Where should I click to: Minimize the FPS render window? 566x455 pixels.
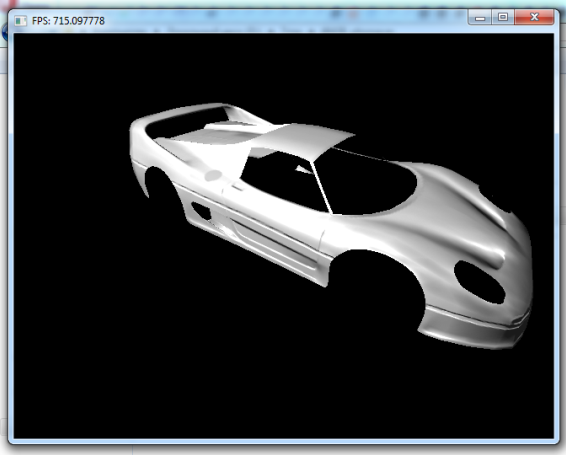[480, 17]
